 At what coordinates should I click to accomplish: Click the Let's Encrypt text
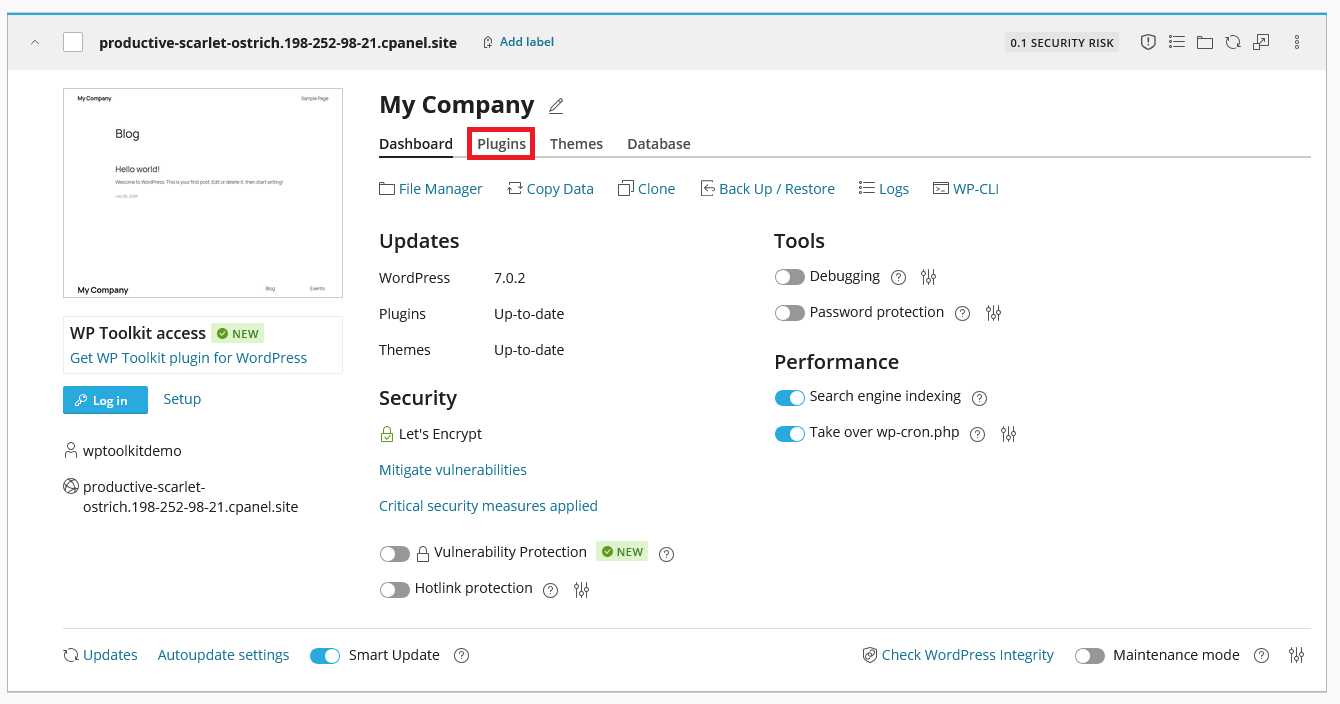440,434
